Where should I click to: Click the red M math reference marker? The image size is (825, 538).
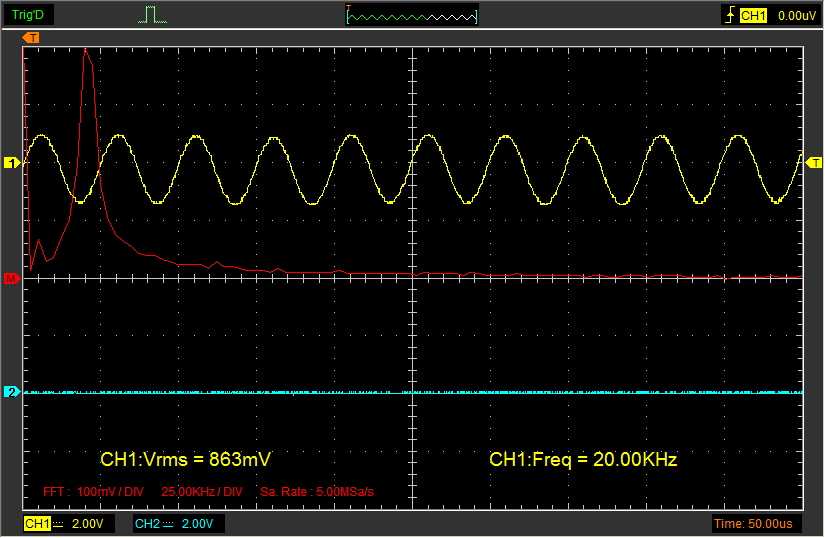[x=11, y=278]
